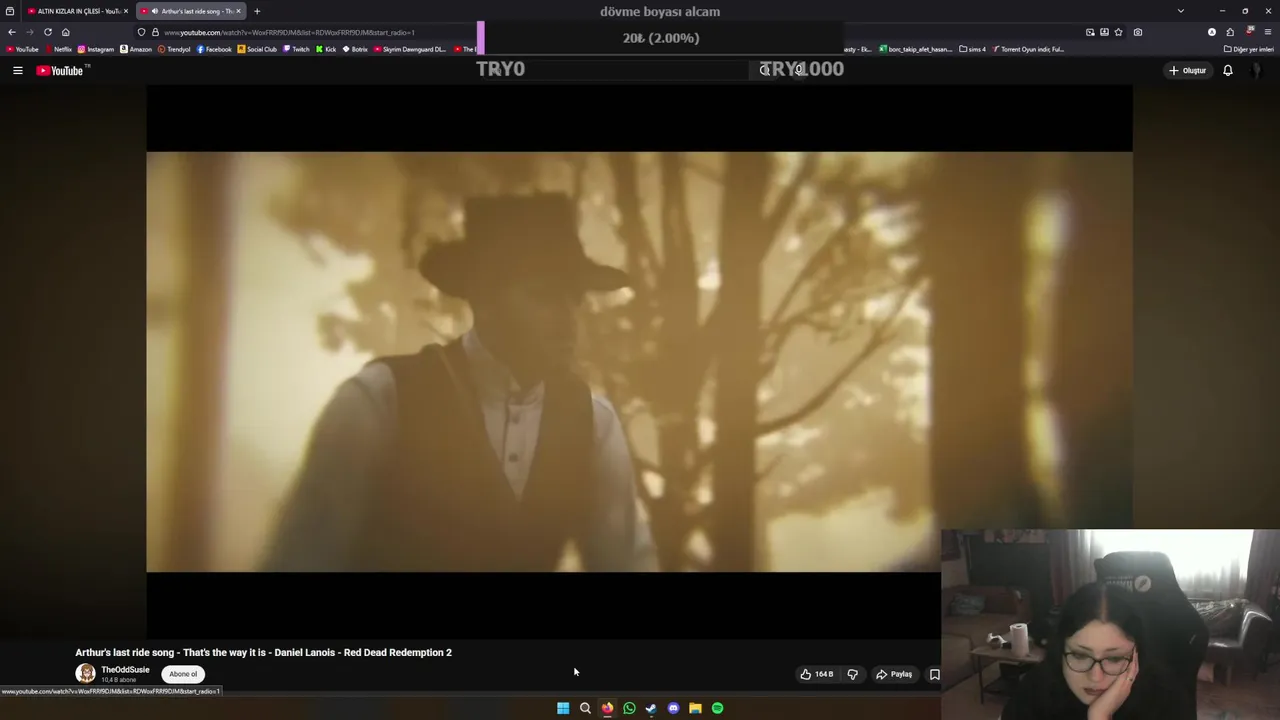Screen dimensions: 1280x720
Task: Open Botrix bookmark
Action: [x=355, y=49]
